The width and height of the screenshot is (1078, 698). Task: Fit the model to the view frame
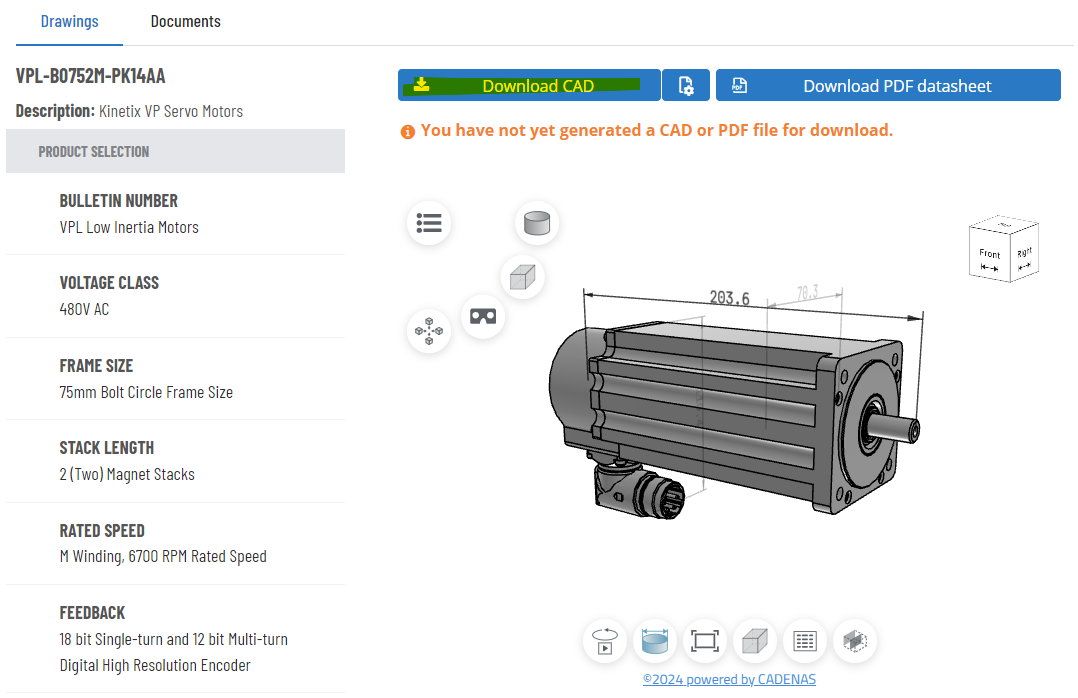(x=705, y=641)
